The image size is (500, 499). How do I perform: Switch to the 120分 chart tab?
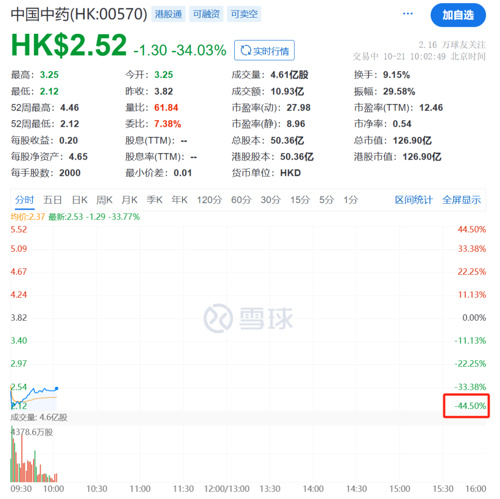coord(209,200)
